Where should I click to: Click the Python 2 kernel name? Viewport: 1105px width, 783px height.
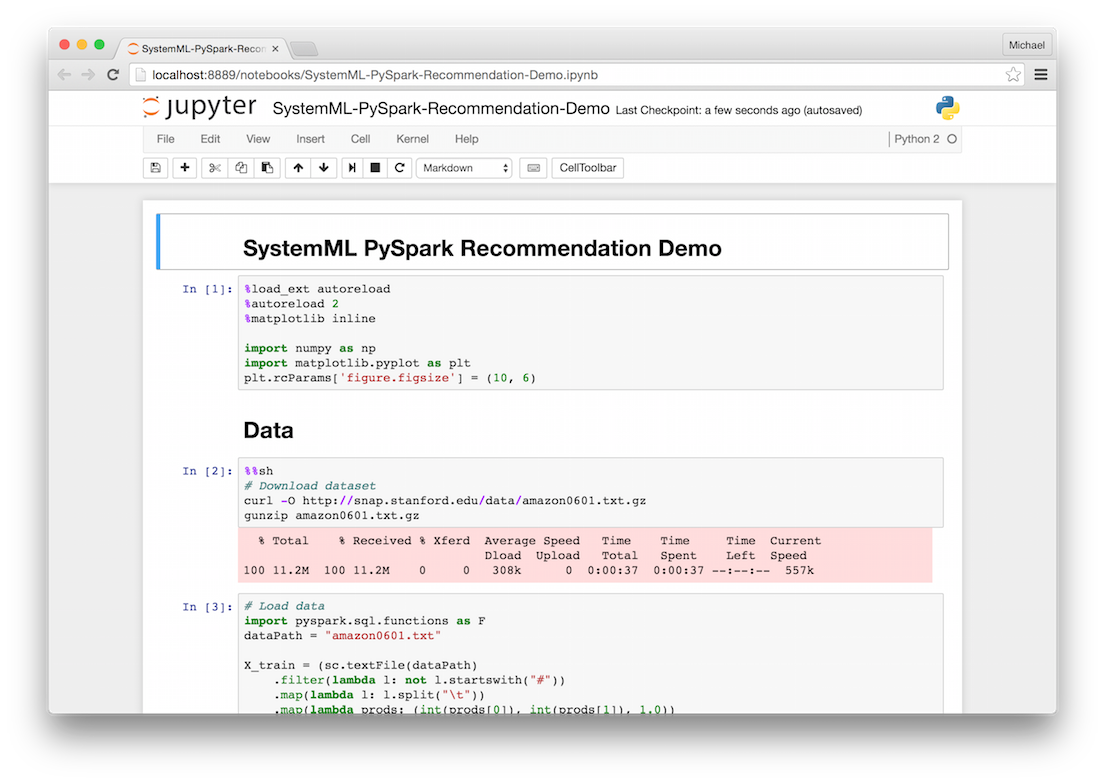[x=916, y=139]
